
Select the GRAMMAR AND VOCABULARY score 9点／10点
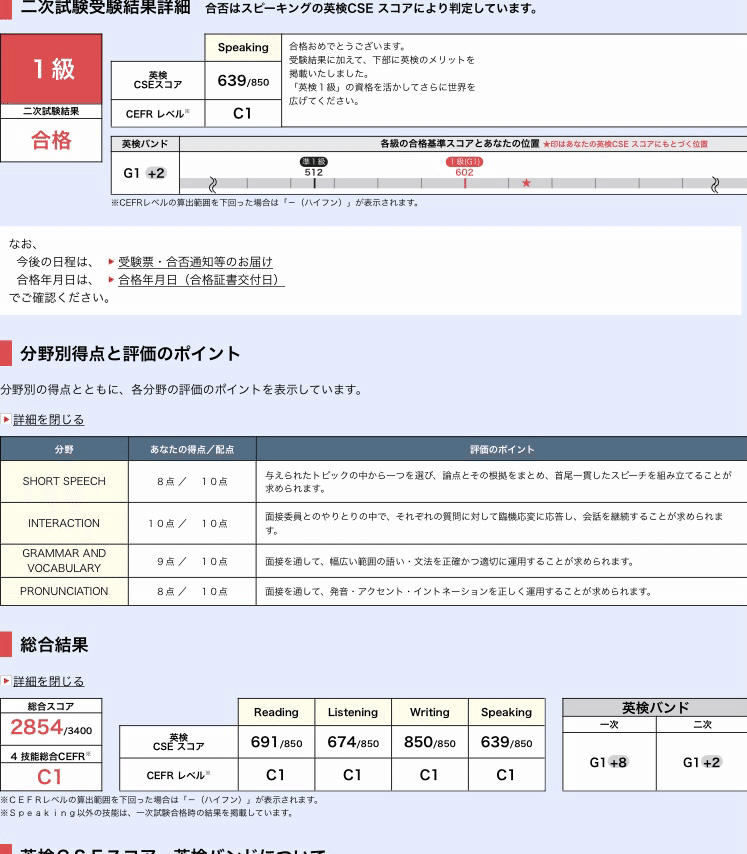tap(192, 562)
